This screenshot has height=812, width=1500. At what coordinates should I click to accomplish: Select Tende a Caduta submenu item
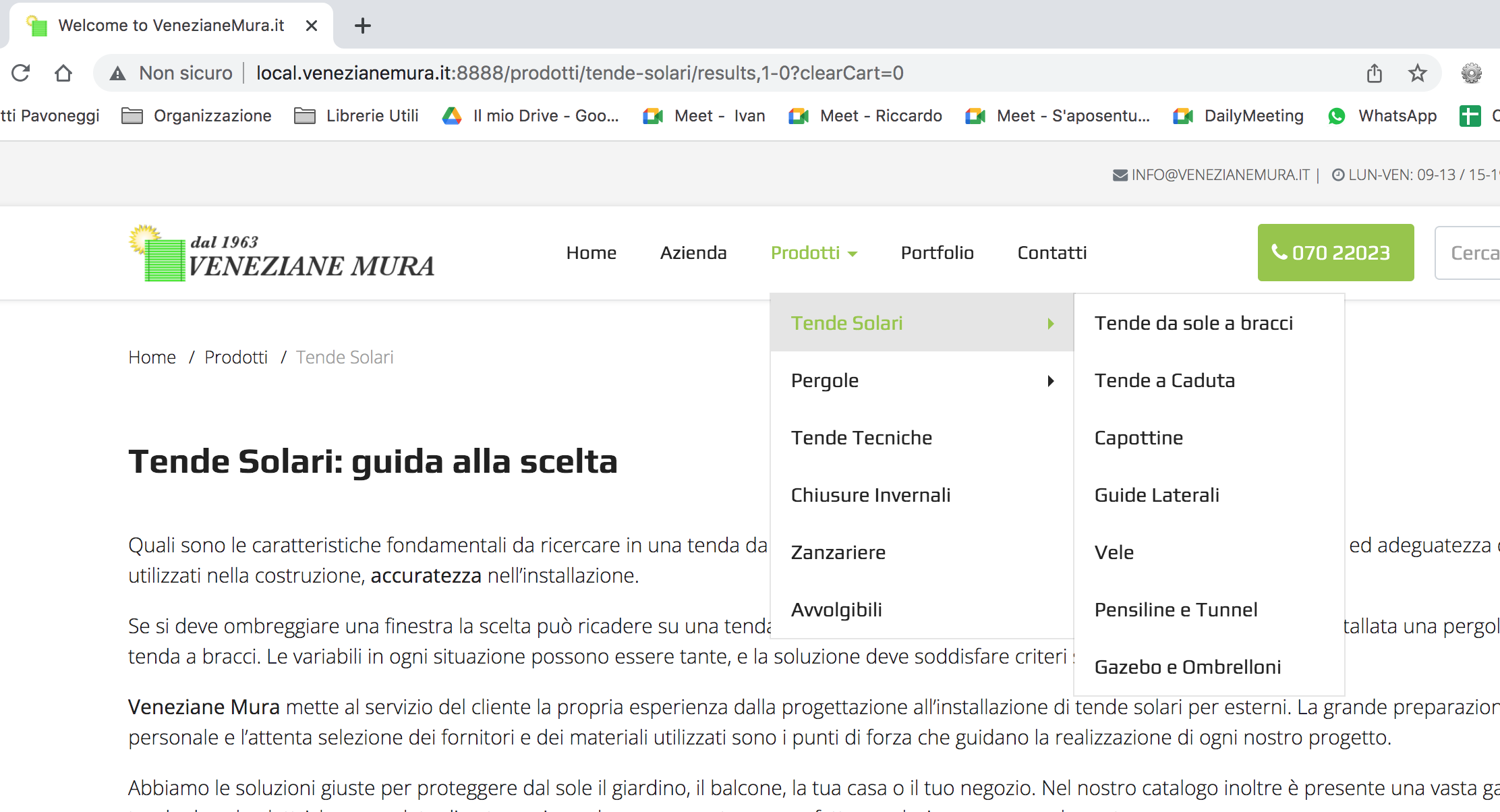(x=1165, y=381)
